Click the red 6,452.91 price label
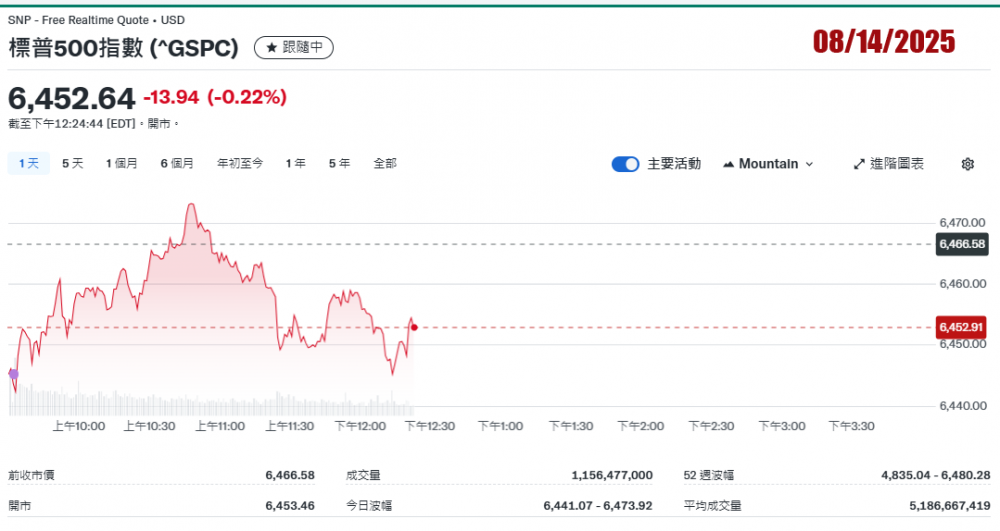The image size is (1000, 531). [x=961, y=327]
